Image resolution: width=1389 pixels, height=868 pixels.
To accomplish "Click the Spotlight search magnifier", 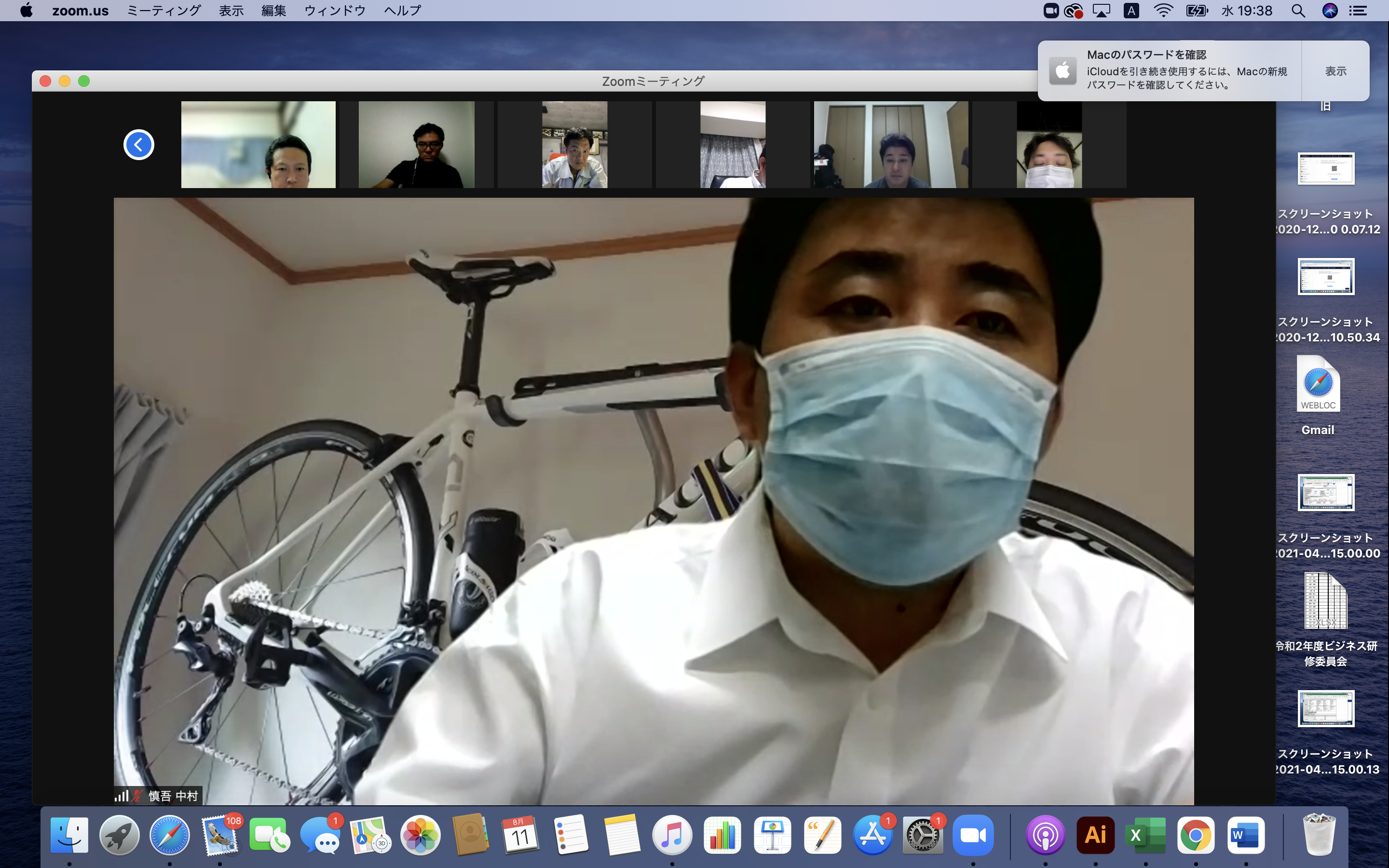I will pos(1298,11).
